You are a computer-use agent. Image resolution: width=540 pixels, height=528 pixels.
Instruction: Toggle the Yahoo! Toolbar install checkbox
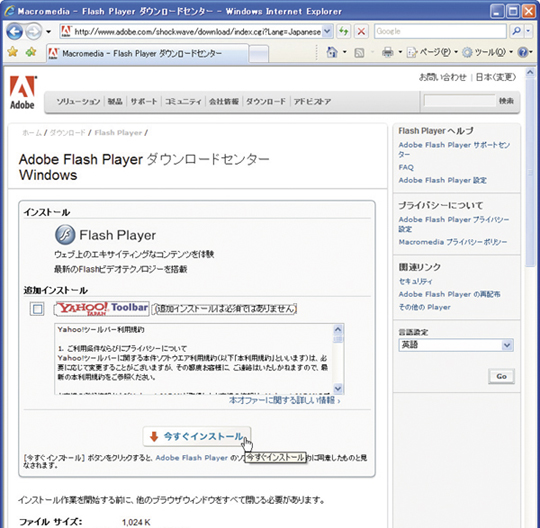tap(37, 309)
